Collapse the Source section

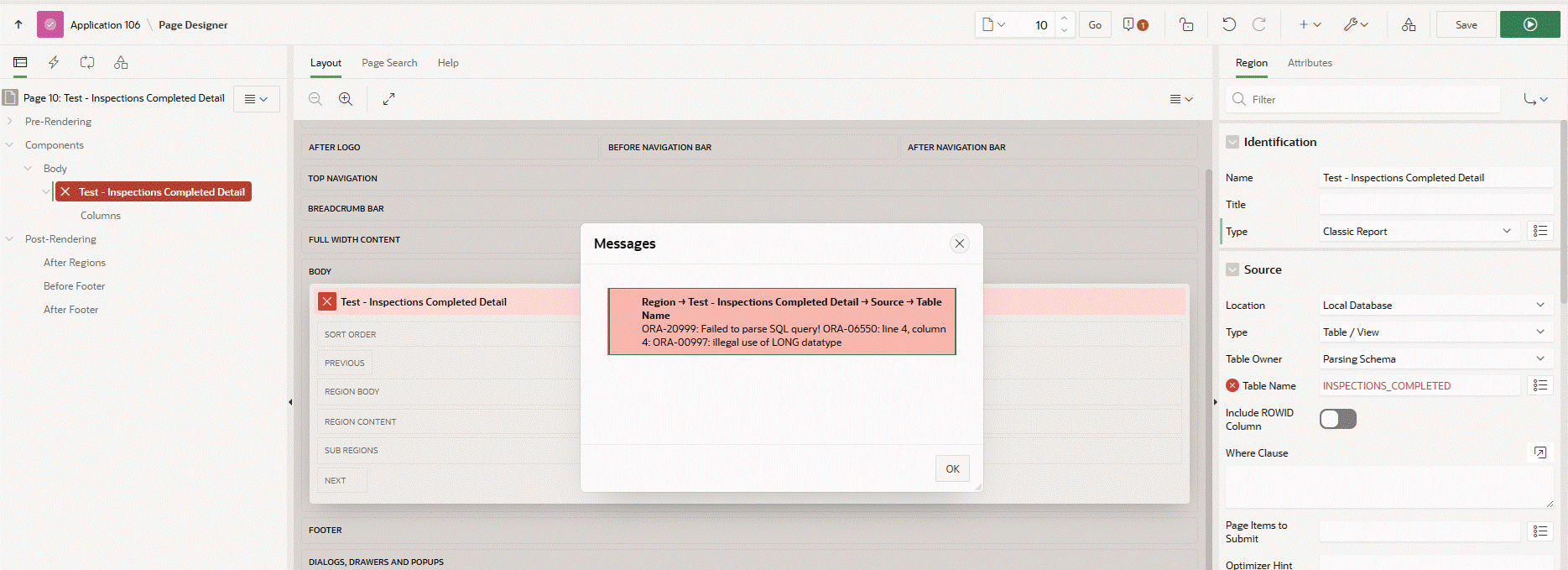coord(1232,269)
